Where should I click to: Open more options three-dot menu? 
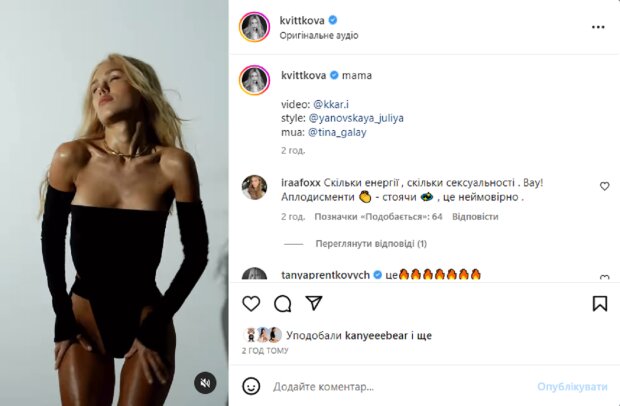(x=600, y=27)
